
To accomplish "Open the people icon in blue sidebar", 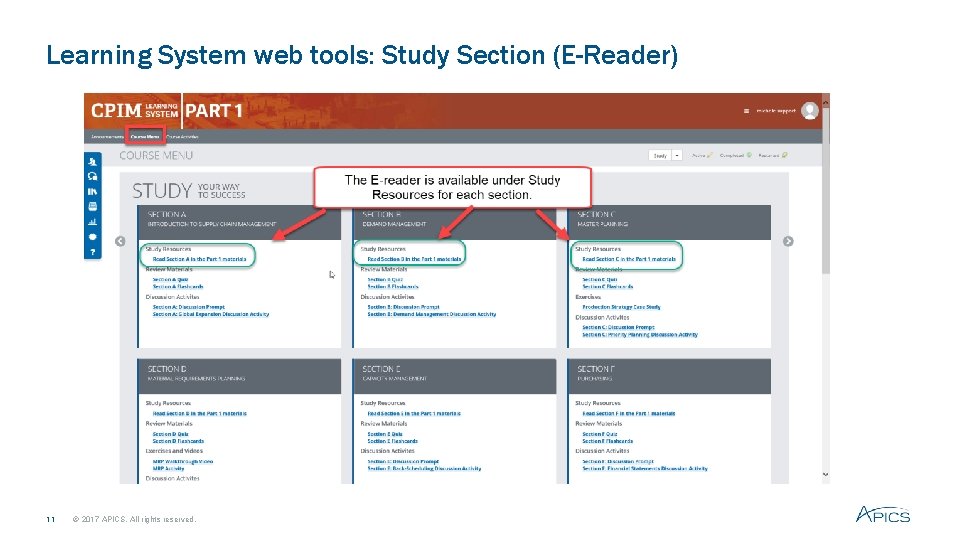I will point(92,162).
